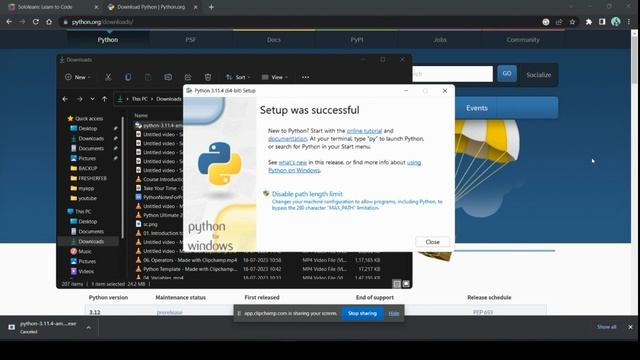Open Chrome extensions puzzle icon
This screenshot has width=640, height=360.
[589, 22]
